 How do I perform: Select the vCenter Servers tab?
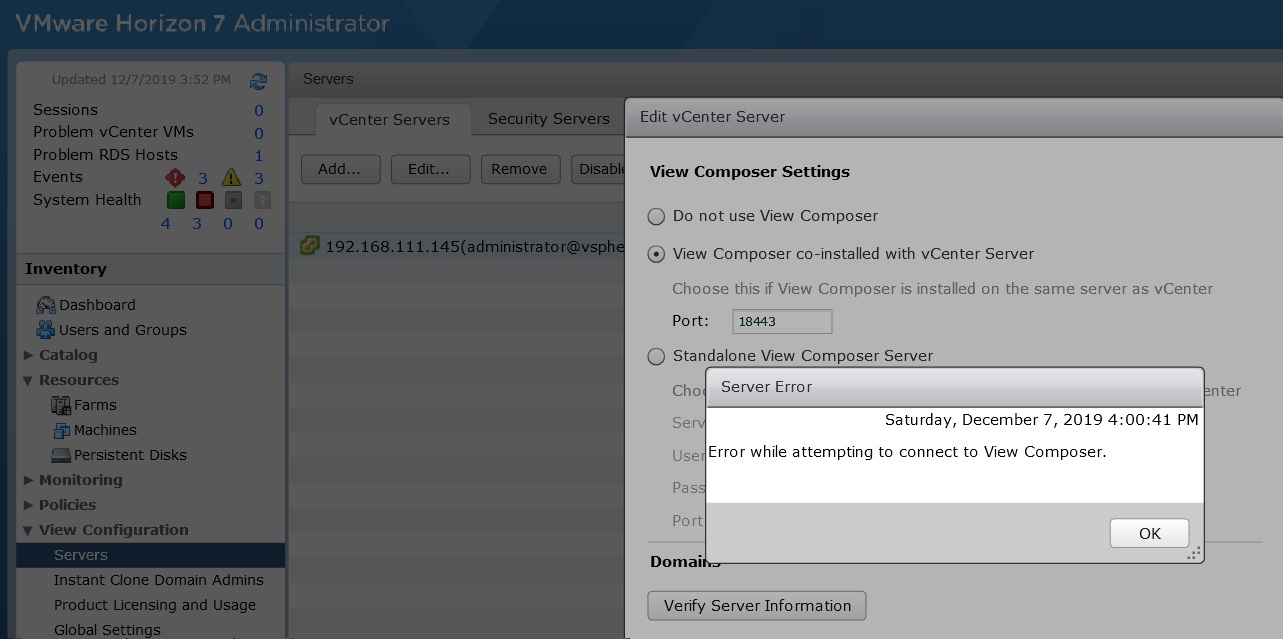coord(389,119)
